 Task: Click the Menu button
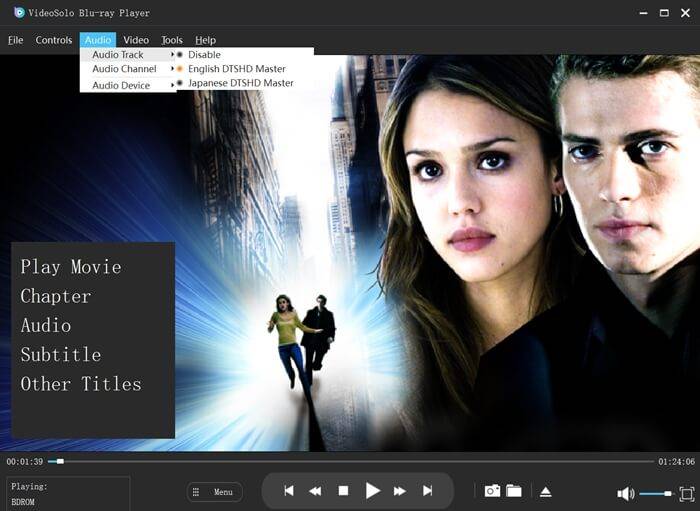pos(215,492)
